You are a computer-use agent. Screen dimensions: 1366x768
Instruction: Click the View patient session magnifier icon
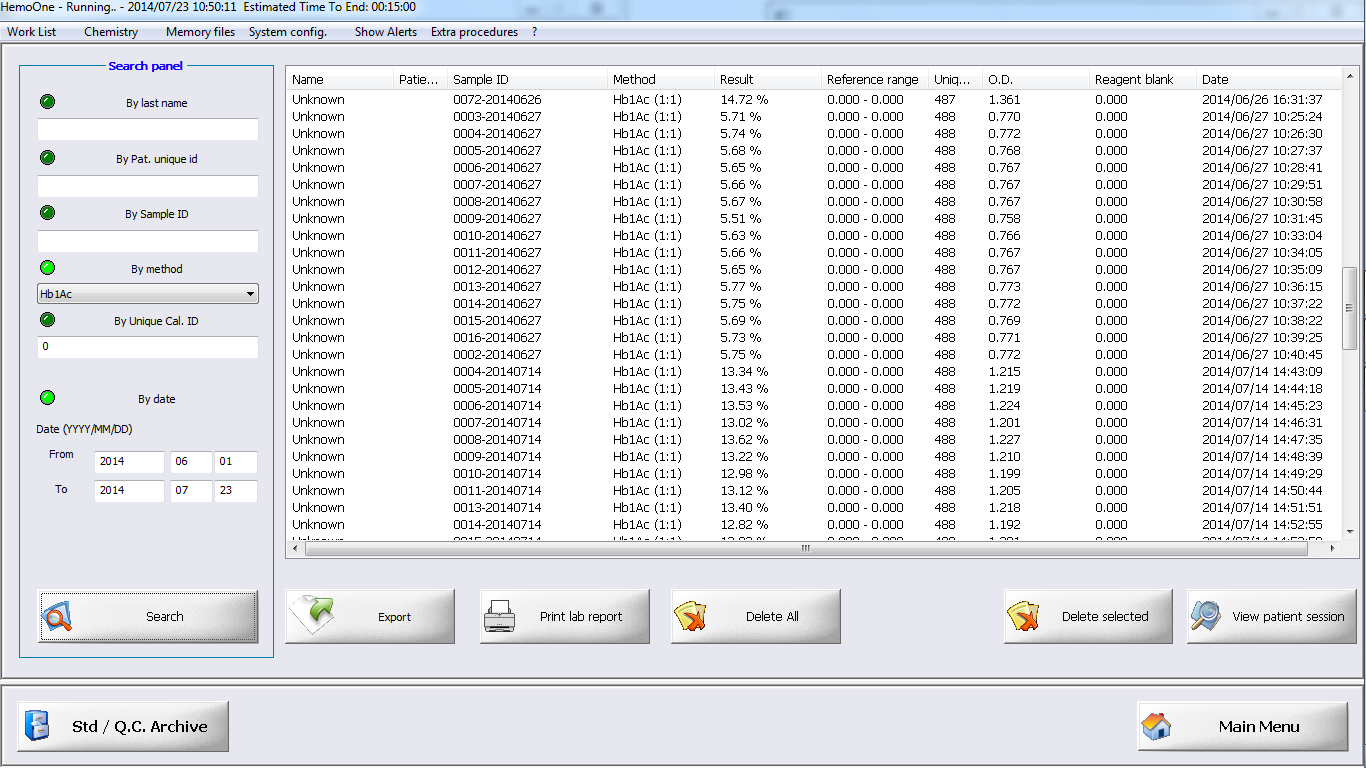(1206, 616)
